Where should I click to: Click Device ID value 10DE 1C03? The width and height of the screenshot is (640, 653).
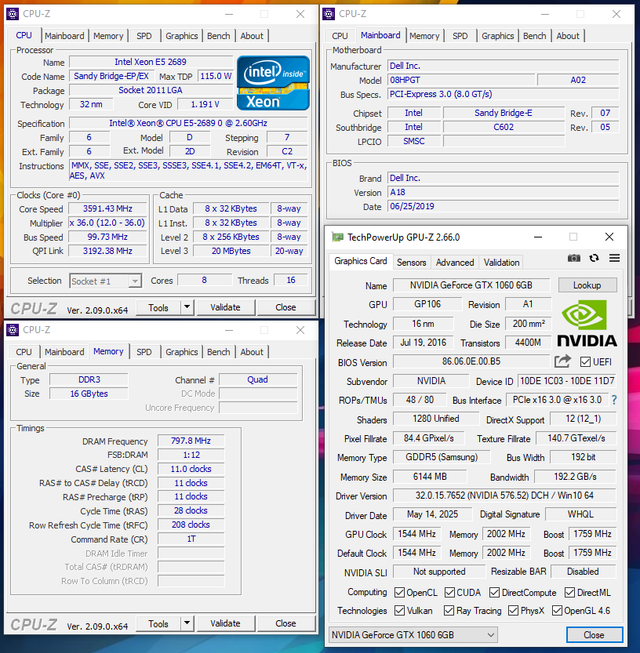click(567, 381)
